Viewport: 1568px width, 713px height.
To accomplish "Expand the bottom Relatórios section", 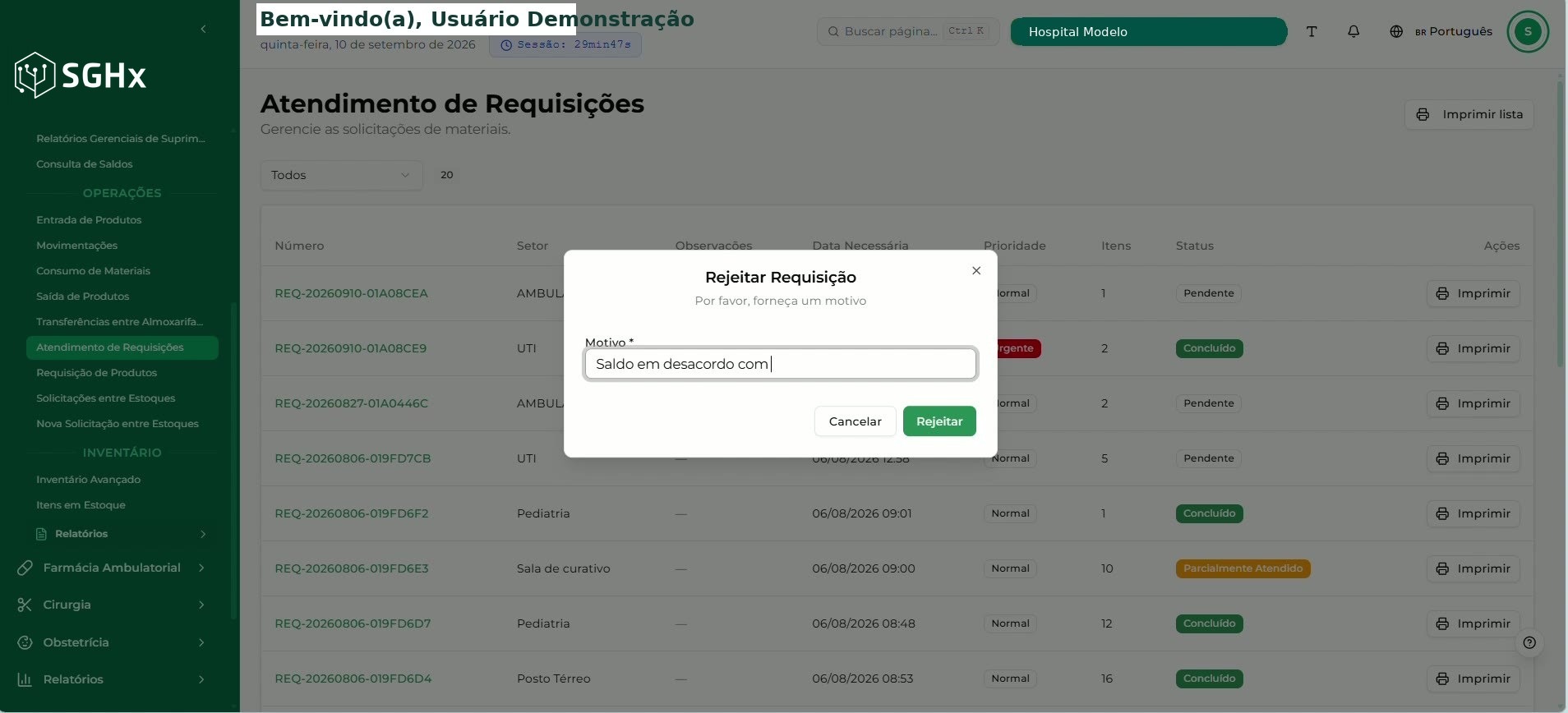I will (112, 679).
